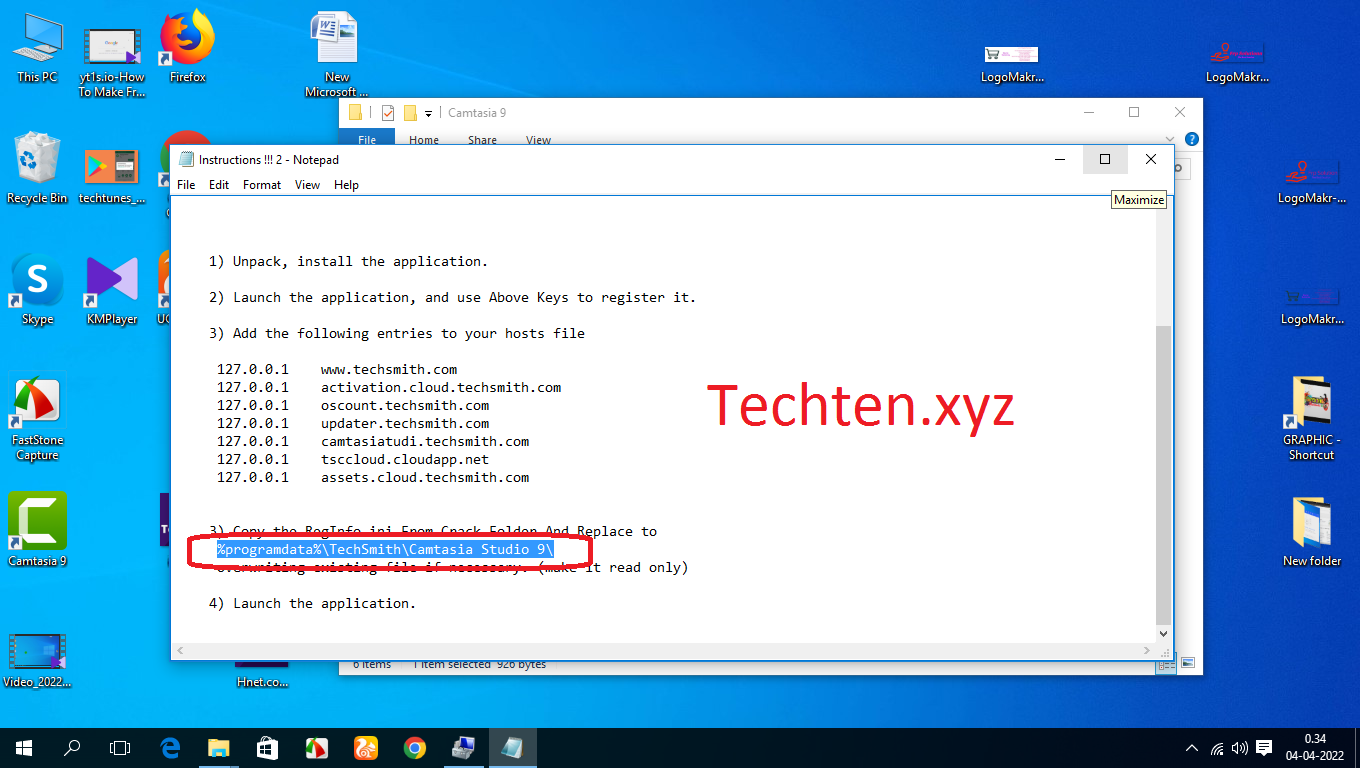Open File Explorer from the taskbar
Screen dimensions: 1360x768
coord(218,748)
